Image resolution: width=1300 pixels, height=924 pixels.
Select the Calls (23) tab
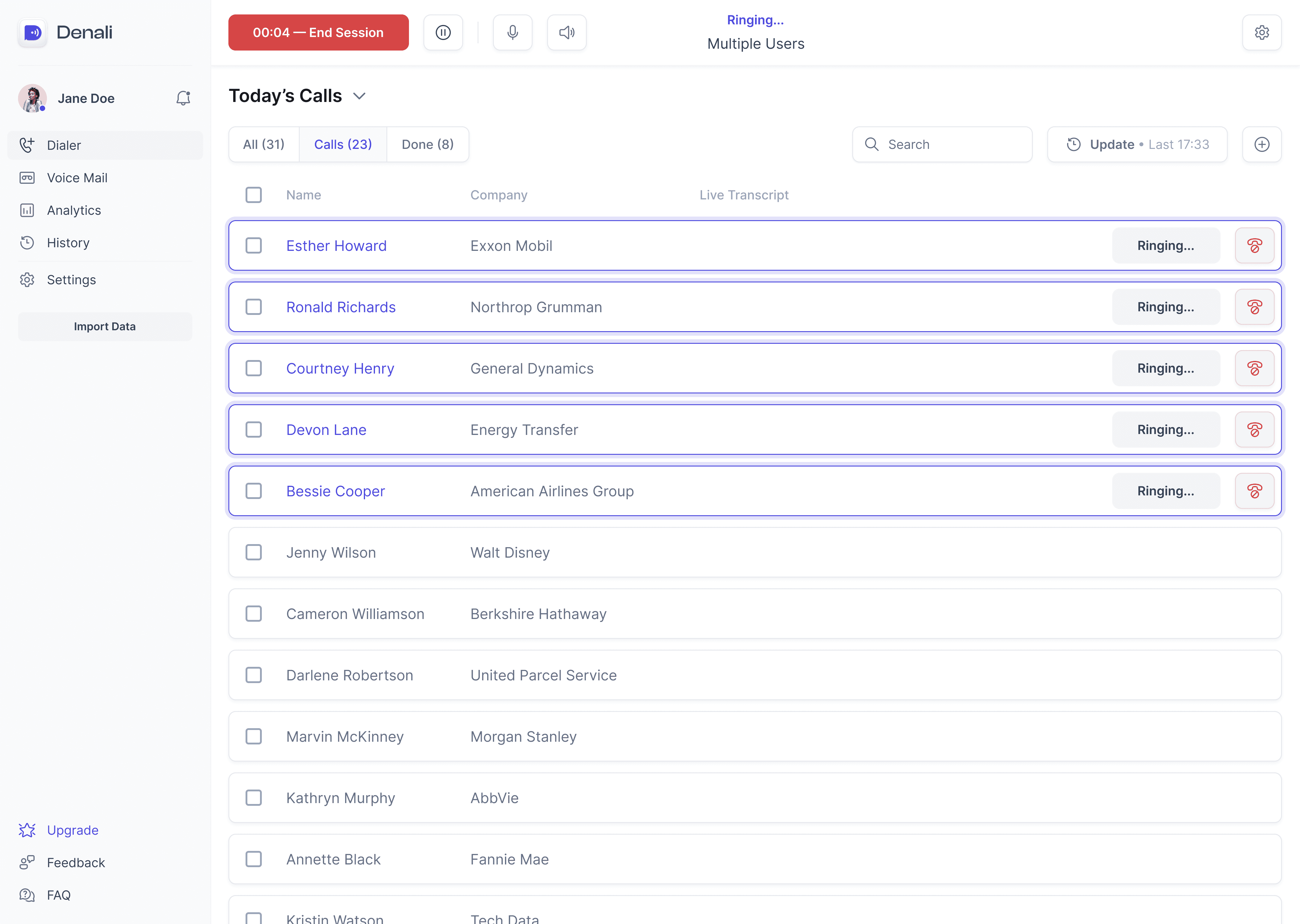(x=343, y=144)
